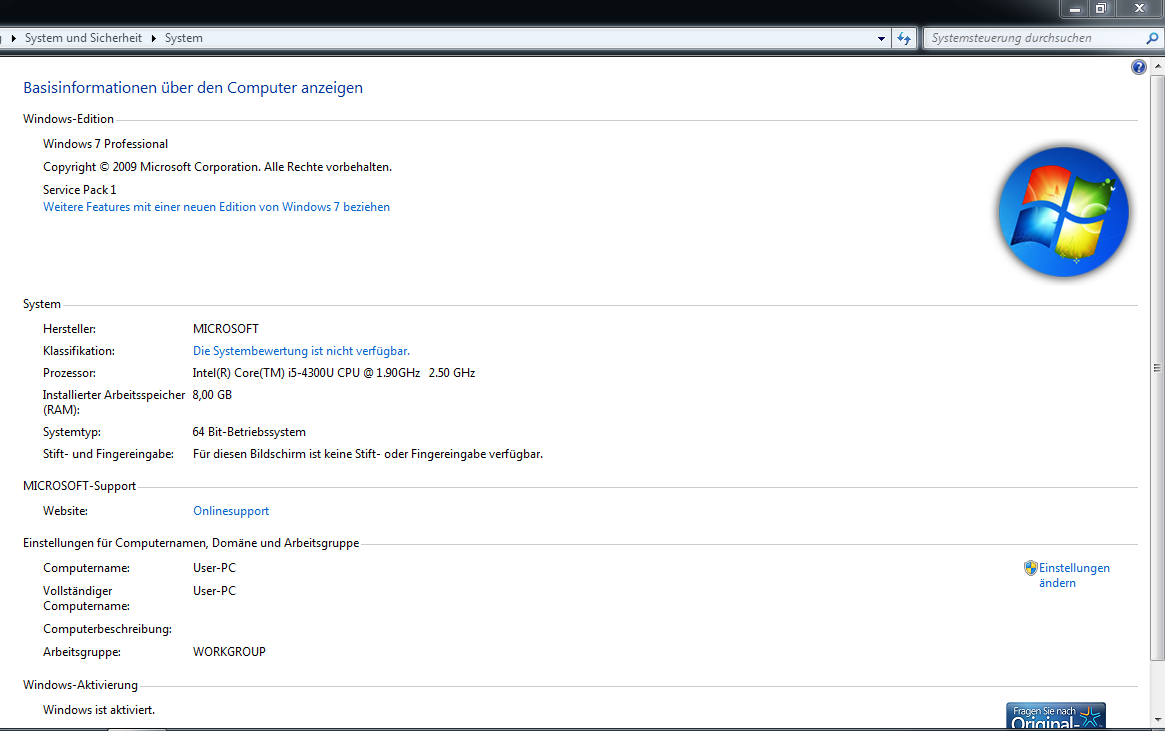Click the 'Klassifikation:' label
The width and height of the screenshot is (1165, 731).
(x=79, y=351)
